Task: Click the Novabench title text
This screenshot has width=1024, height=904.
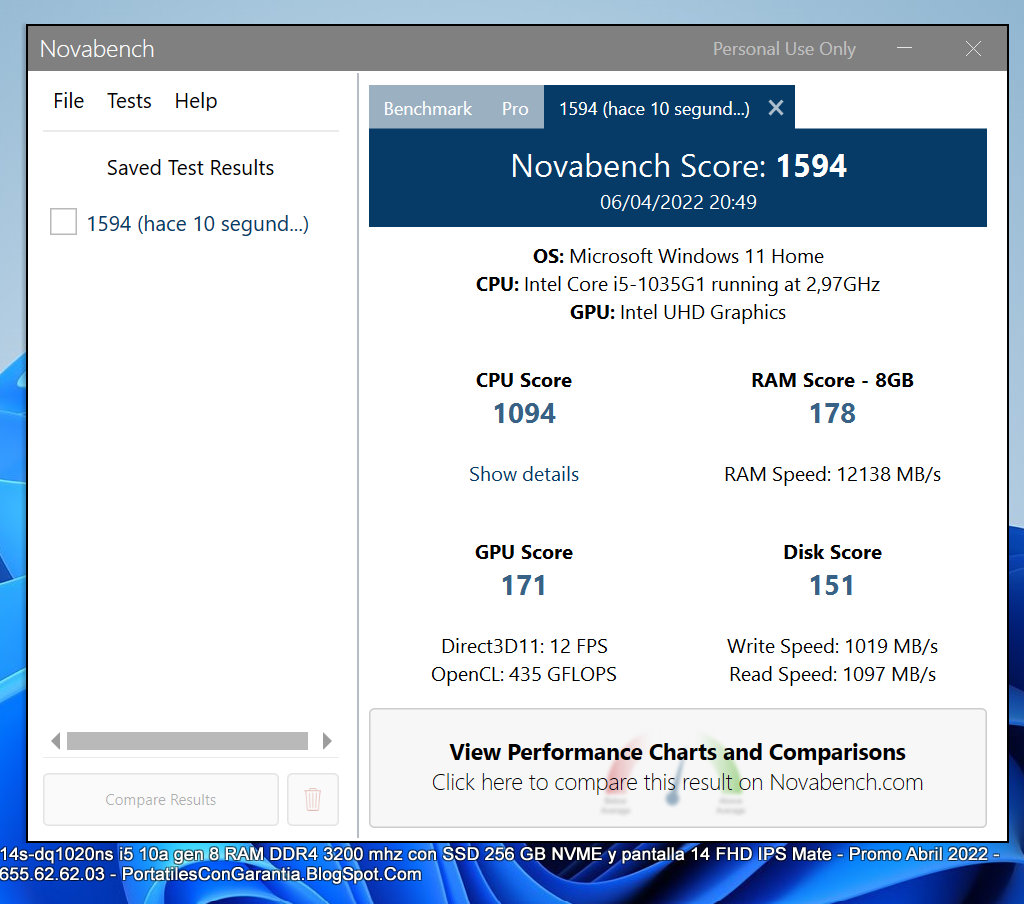Action: click(97, 49)
